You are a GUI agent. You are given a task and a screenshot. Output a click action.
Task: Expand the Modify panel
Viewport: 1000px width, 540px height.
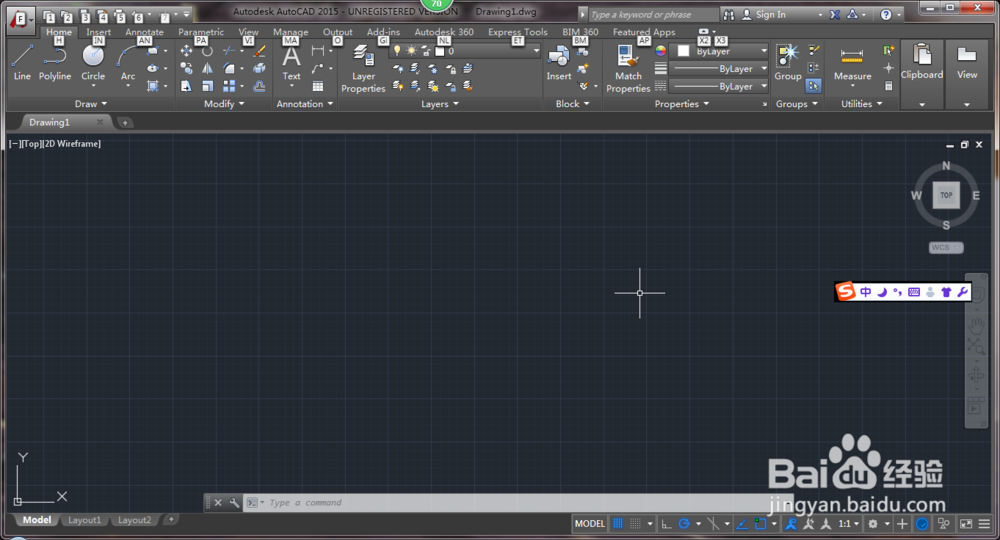point(224,104)
